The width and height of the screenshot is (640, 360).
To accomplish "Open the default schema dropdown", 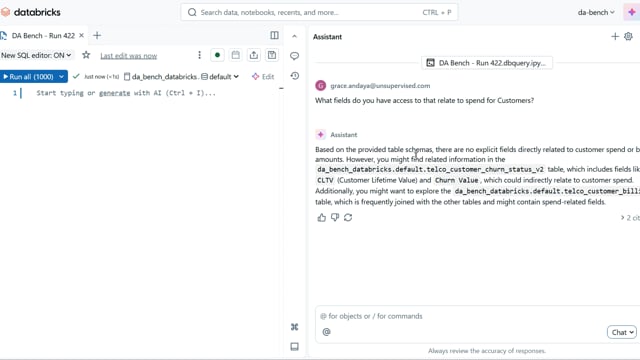I will (x=220, y=77).
